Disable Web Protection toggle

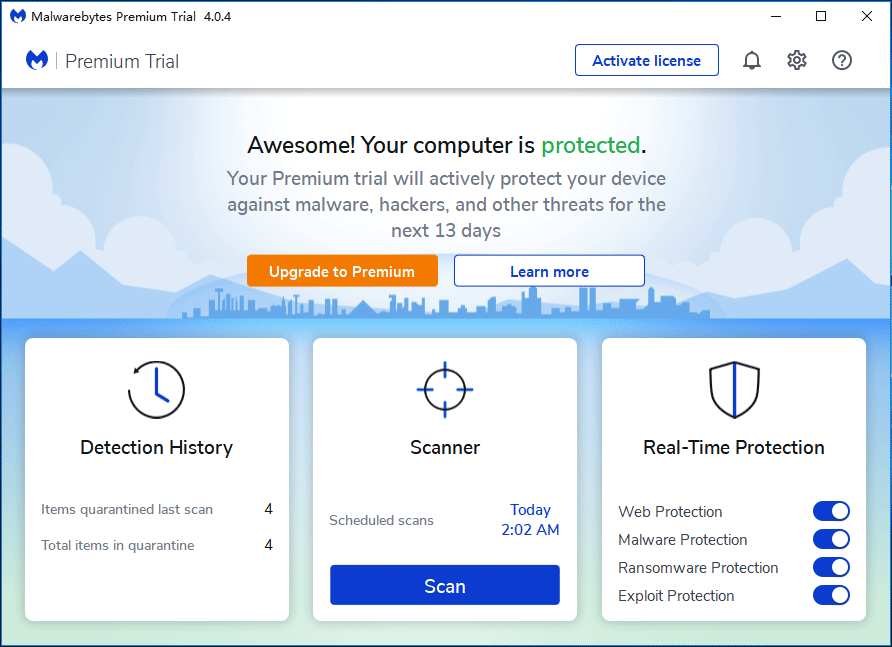pyautogui.click(x=830, y=512)
